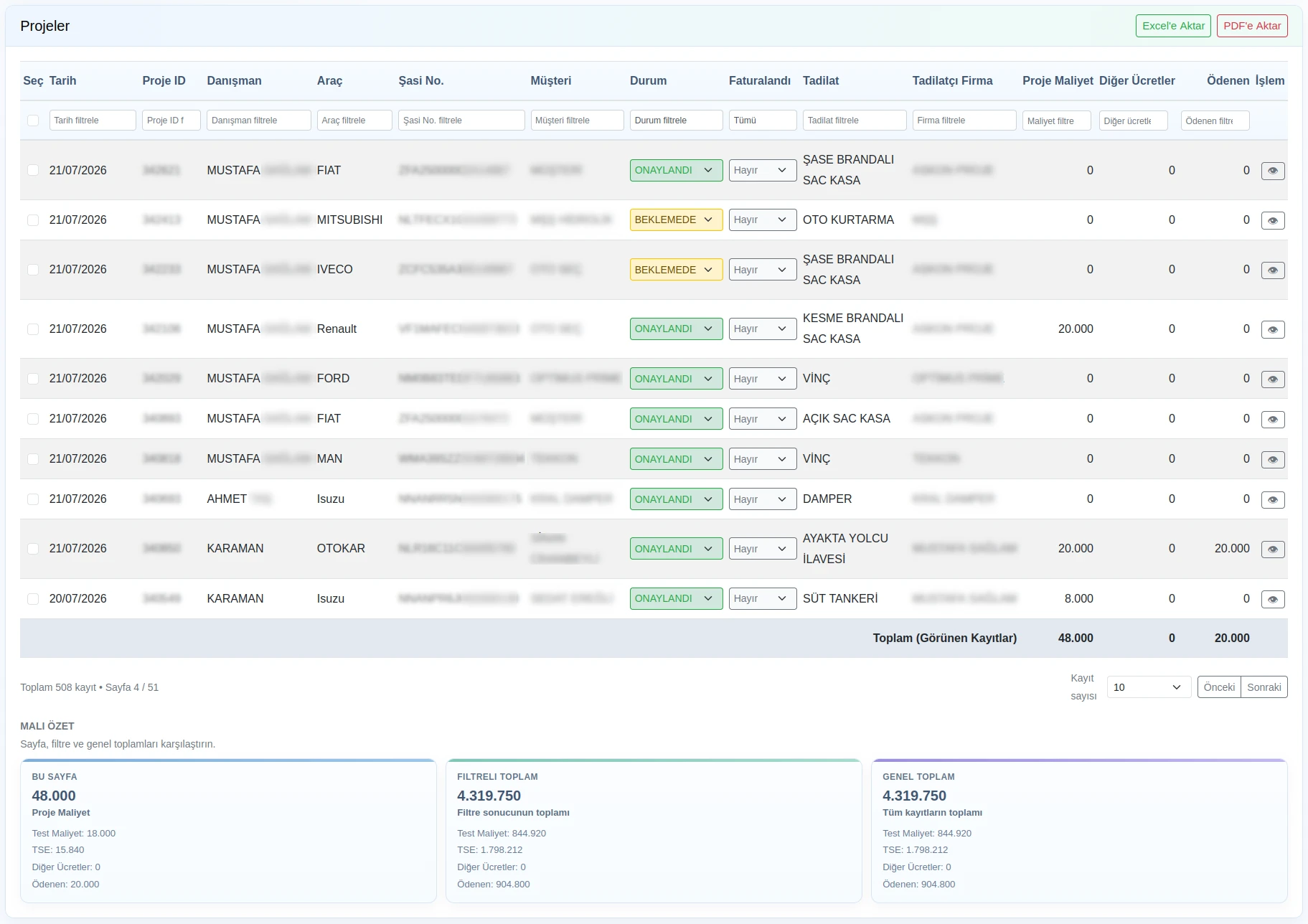View details of the MITSUBISHI project row
Viewport: 1308px width, 924px height.
[1273, 220]
